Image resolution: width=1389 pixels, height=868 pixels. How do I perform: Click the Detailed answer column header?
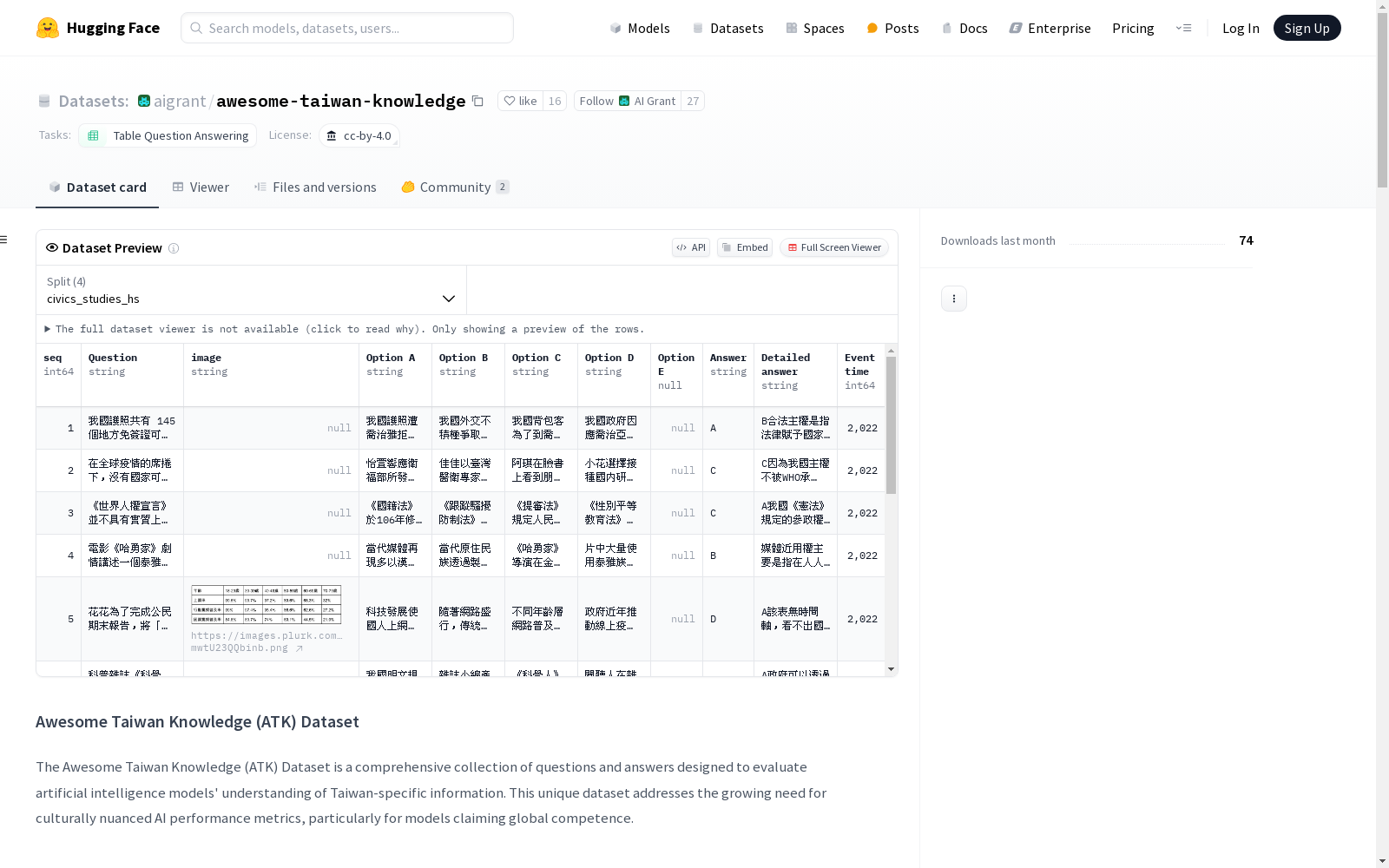pos(796,375)
